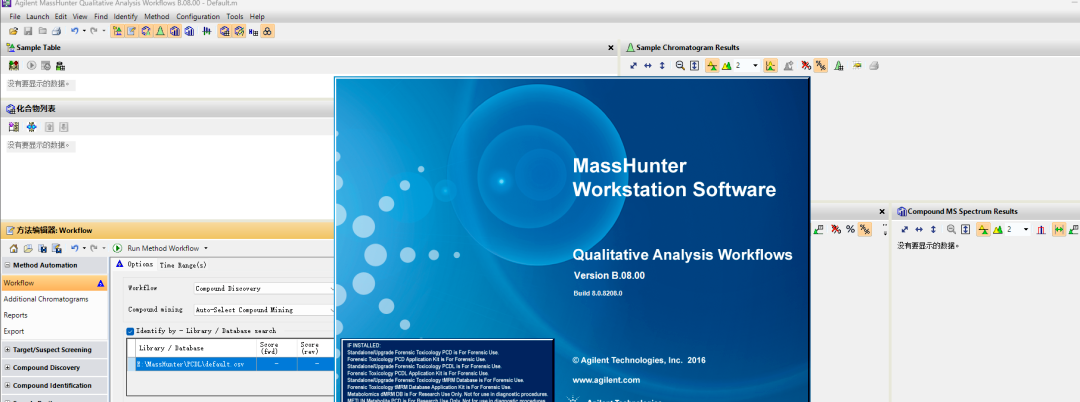The image size is (1080, 402).
Task: Close the panel left of Compound MS Spectrum Results
Action: pyautogui.click(x=882, y=211)
